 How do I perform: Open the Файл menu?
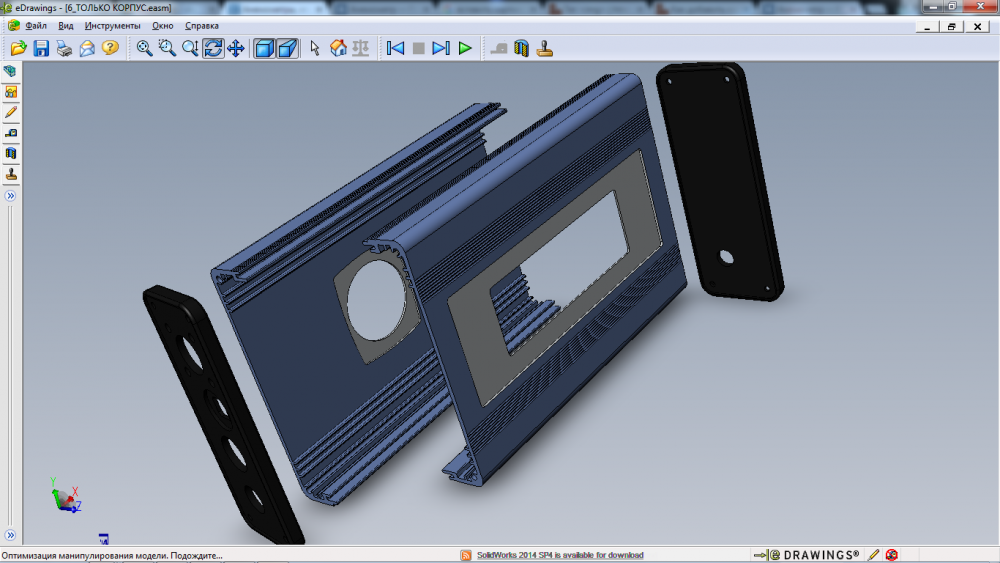(x=36, y=26)
